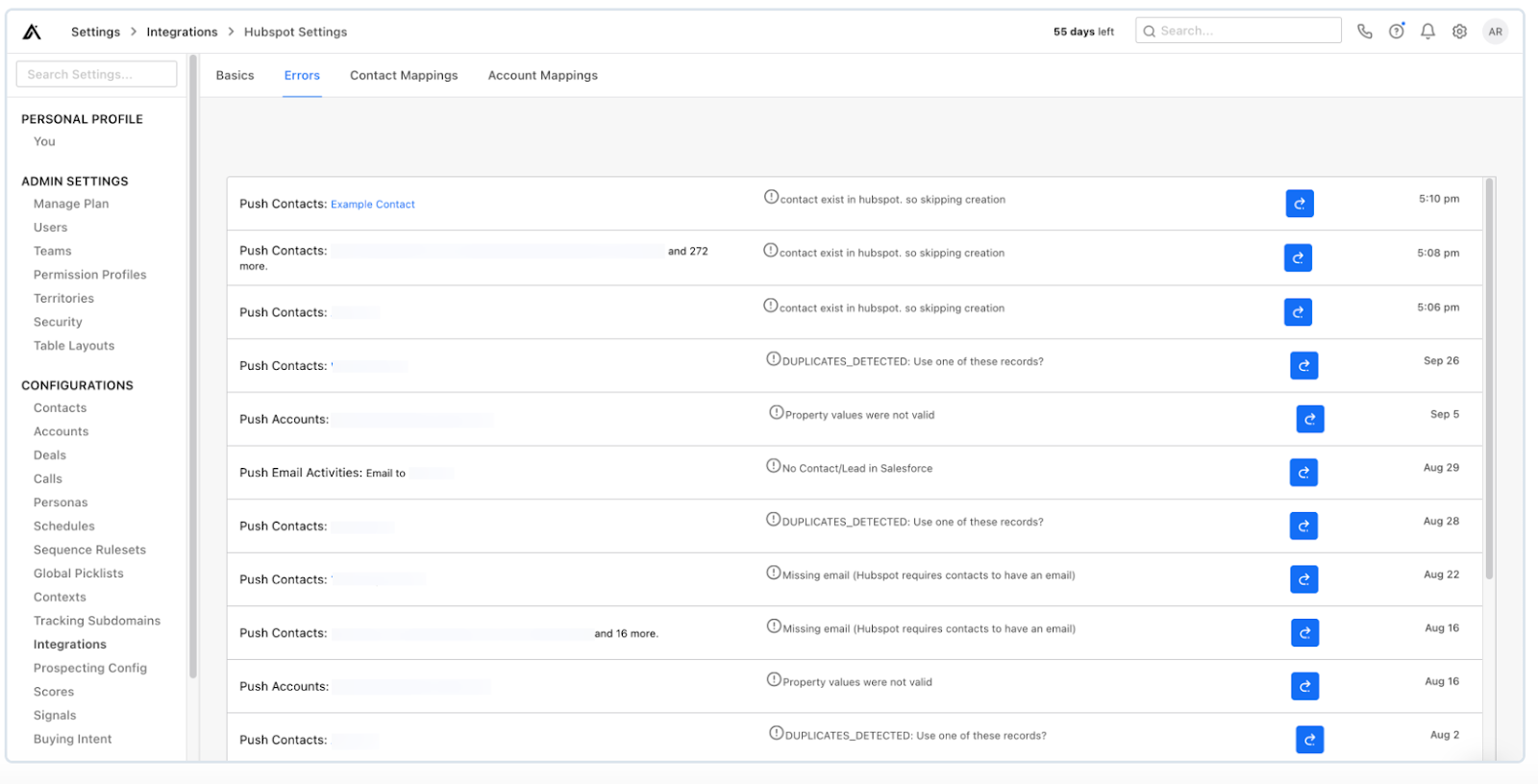Retry the Aug 28 duplicates error
This screenshot has width=1538, height=784.
[x=1303, y=526]
